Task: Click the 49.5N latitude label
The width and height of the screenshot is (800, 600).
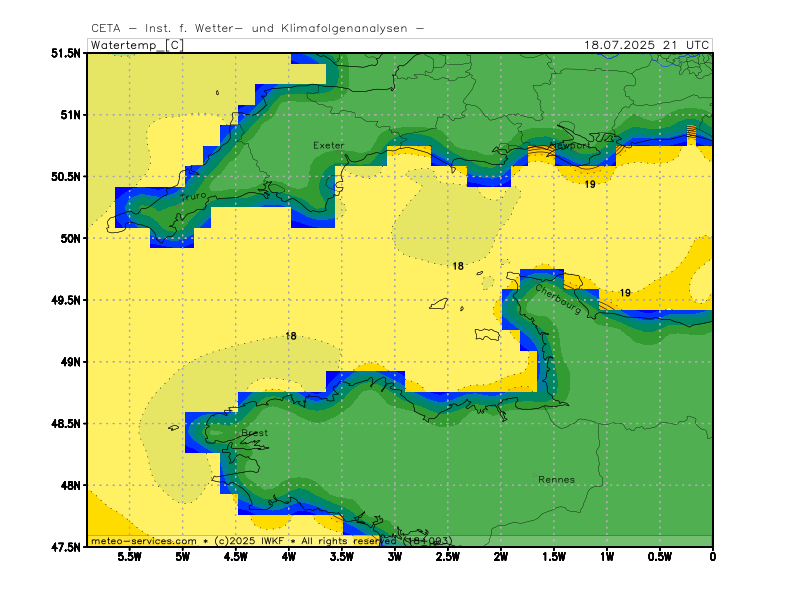Action: pos(66,300)
